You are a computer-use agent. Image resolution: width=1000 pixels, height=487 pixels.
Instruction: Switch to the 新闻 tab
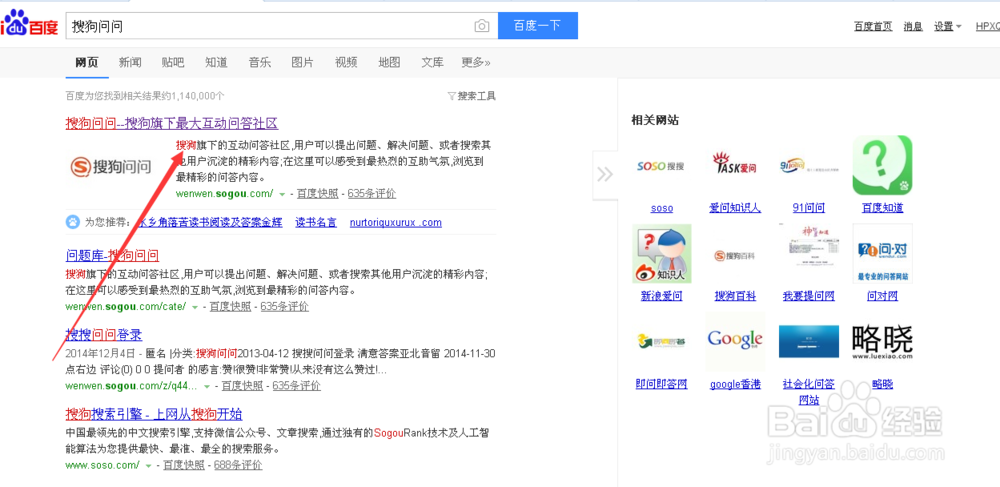(130, 62)
